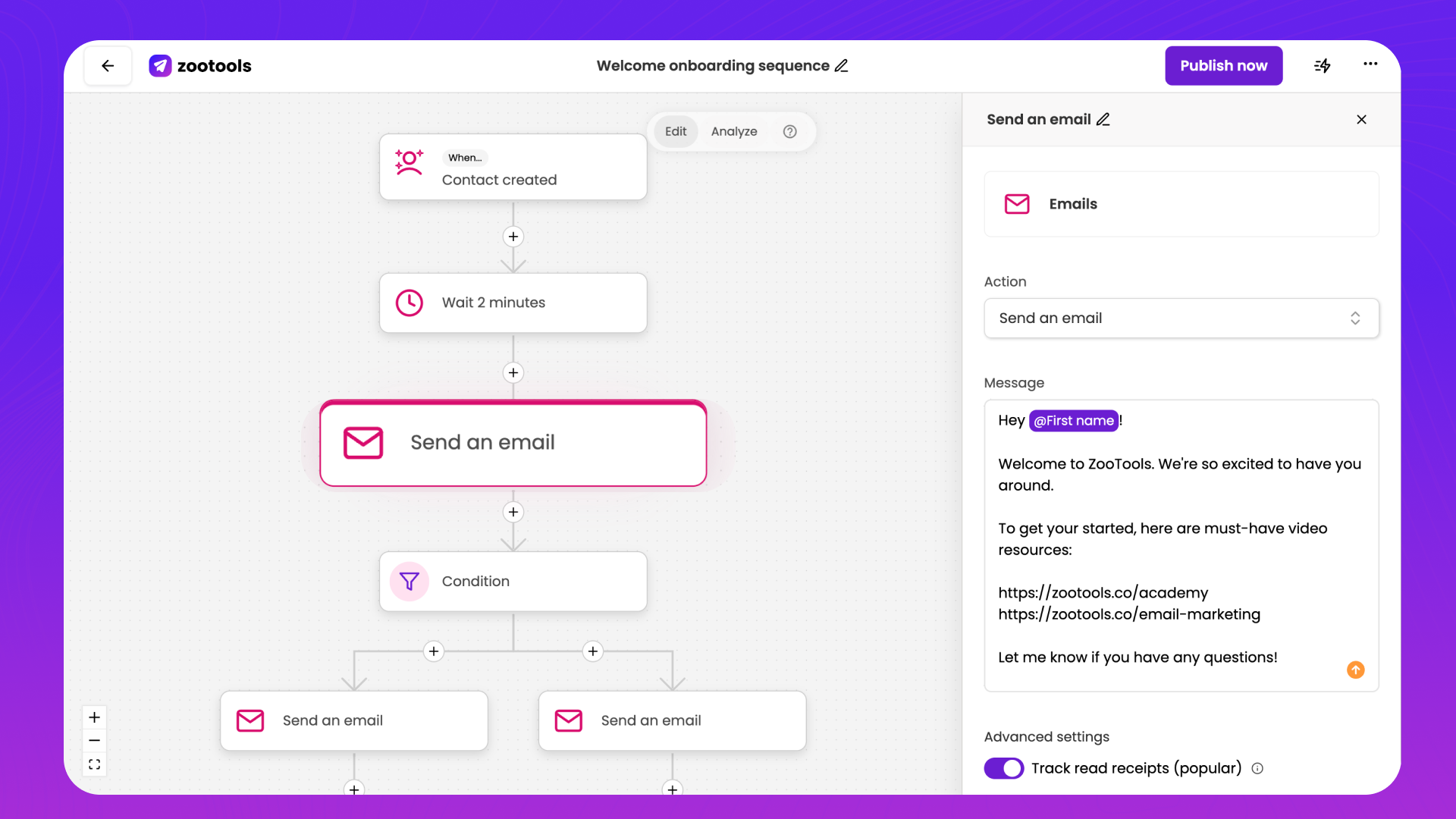Click the Edit tab above workflow

click(x=675, y=131)
